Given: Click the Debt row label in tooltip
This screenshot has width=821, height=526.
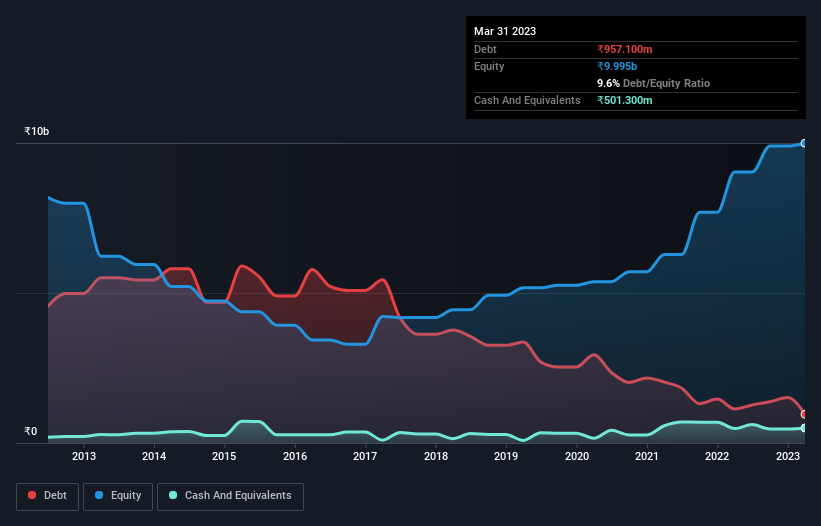Looking at the screenshot, I should click(x=485, y=49).
